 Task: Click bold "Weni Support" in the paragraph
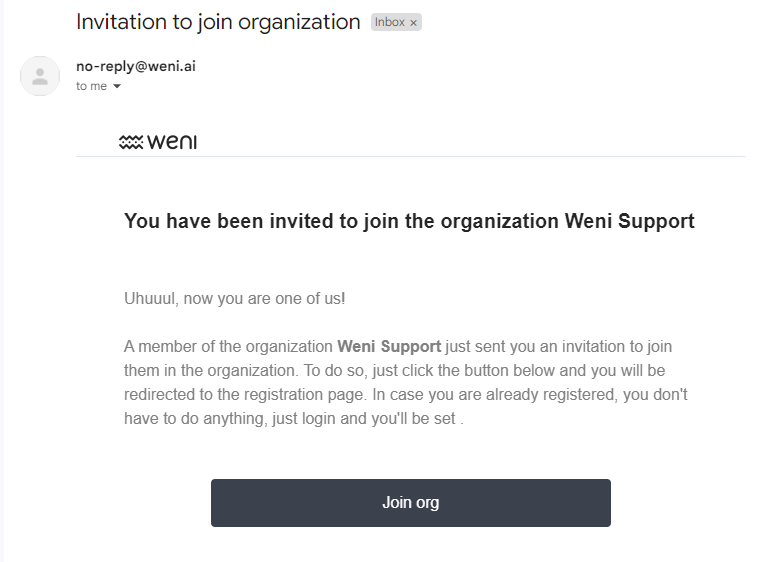[x=389, y=347]
